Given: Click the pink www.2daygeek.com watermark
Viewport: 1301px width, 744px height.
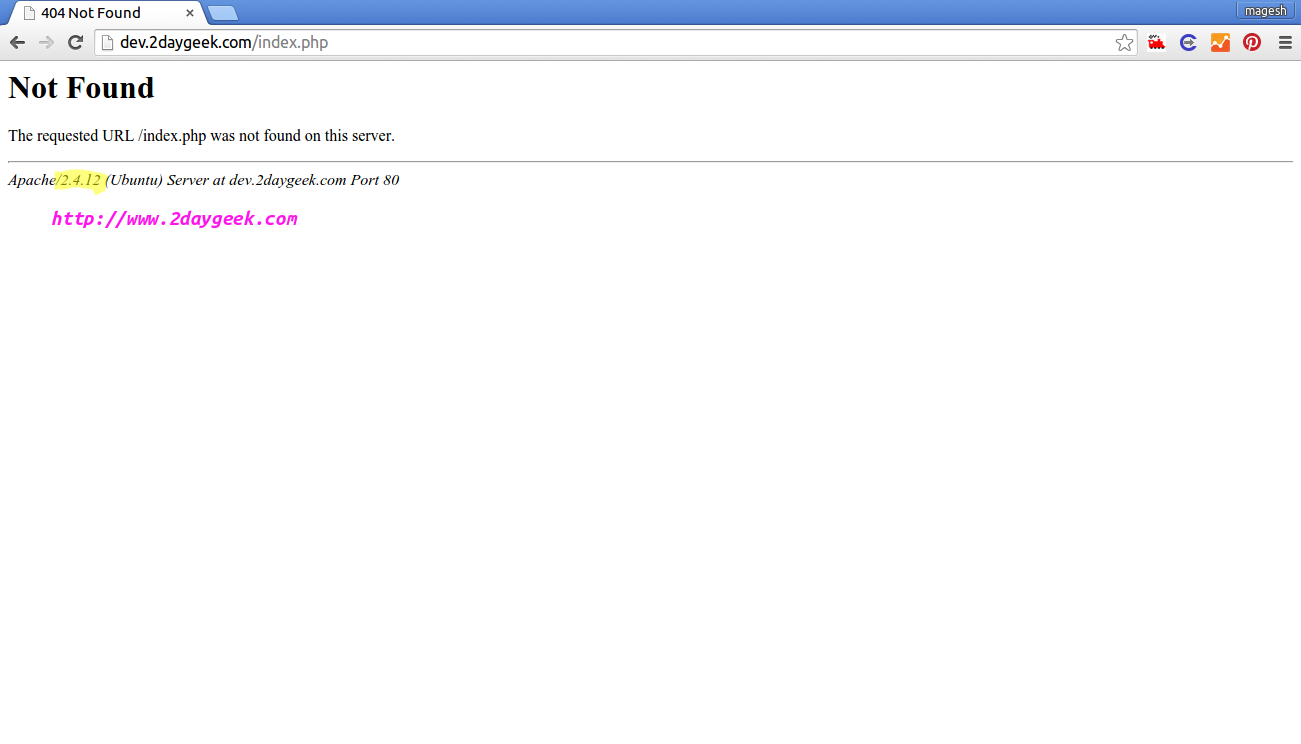Looking at the screenshot, I should pyautogui.click(x=174, y=219).
